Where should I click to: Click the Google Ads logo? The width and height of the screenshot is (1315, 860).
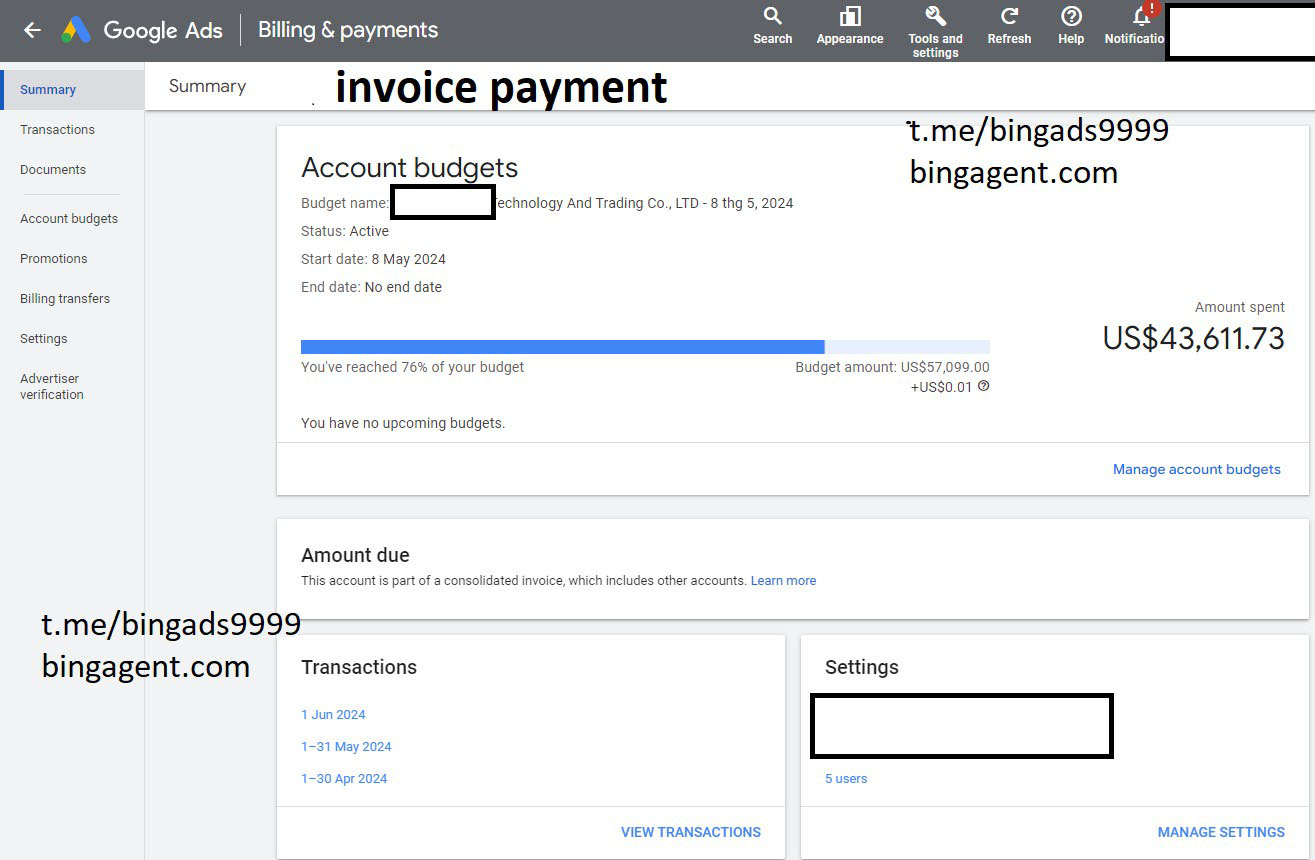[142, 30]
